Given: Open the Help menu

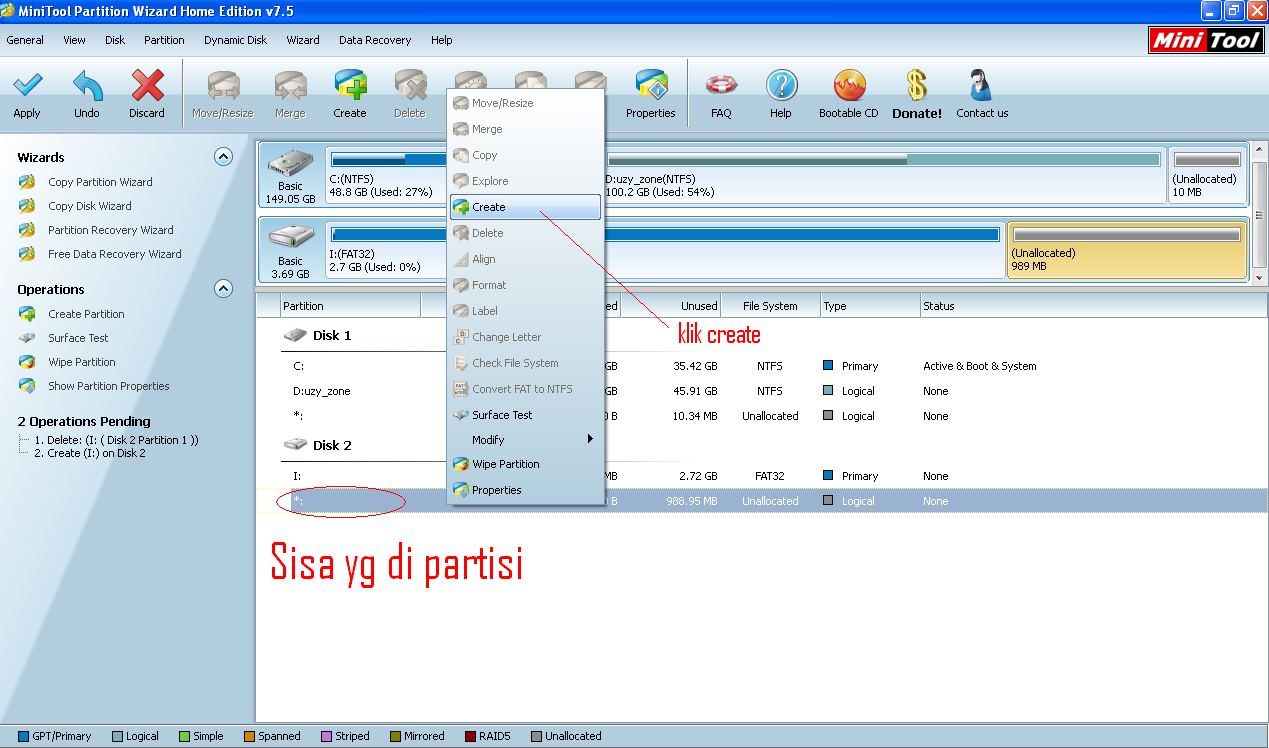Looking at the screenshot, I should pos(442,40).
